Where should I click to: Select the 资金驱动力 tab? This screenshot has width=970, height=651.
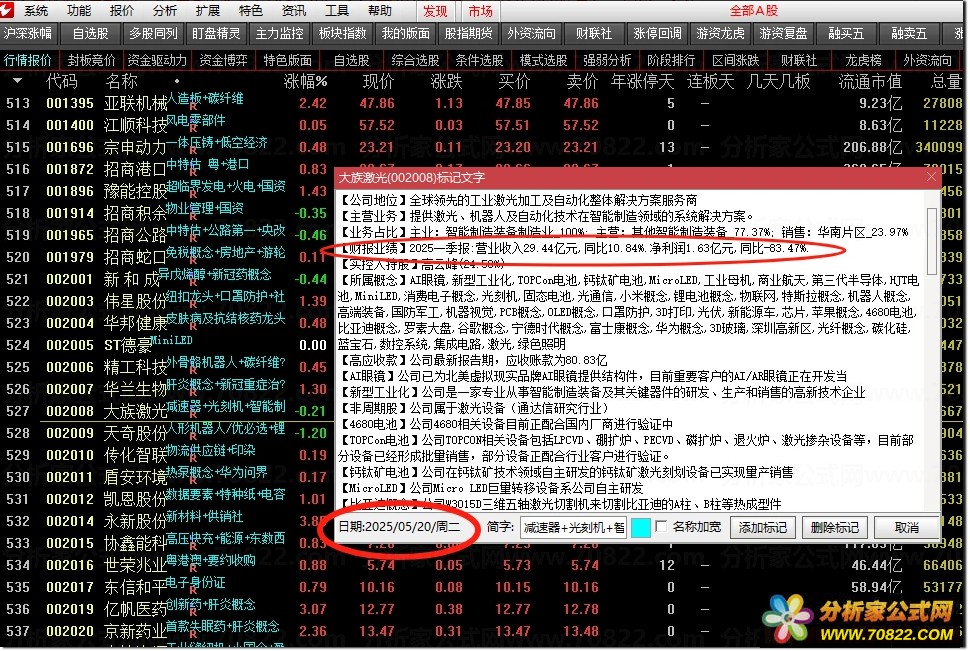click(x=157, y=60)
